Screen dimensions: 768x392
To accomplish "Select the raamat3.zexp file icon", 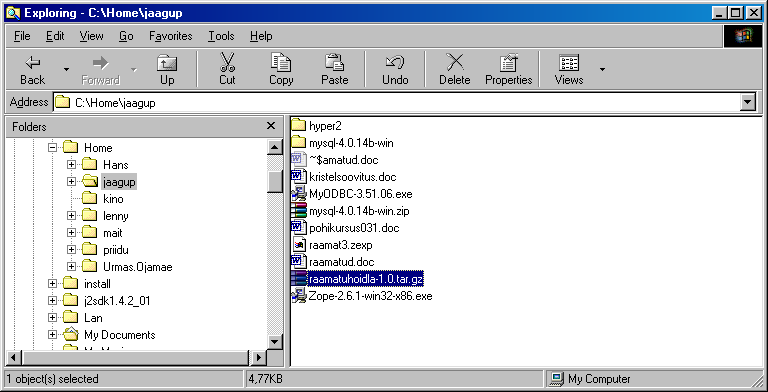I will click(298, 245).
